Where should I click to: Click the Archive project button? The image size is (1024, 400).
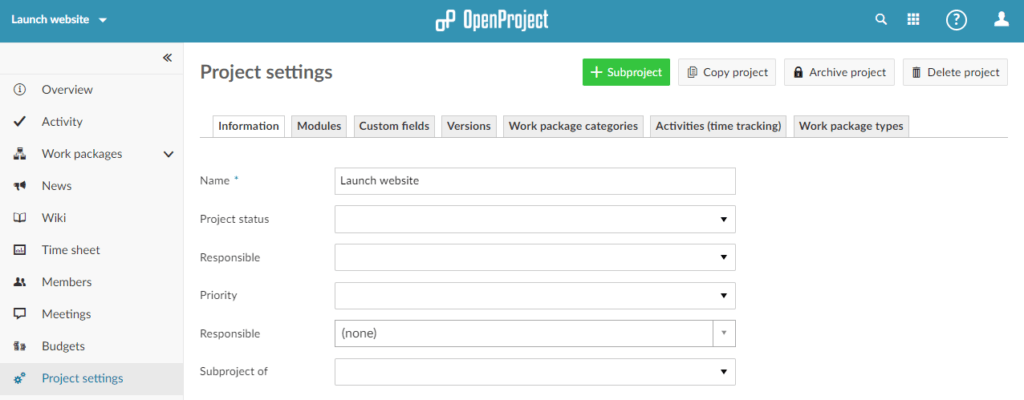[x=839, y=72]
